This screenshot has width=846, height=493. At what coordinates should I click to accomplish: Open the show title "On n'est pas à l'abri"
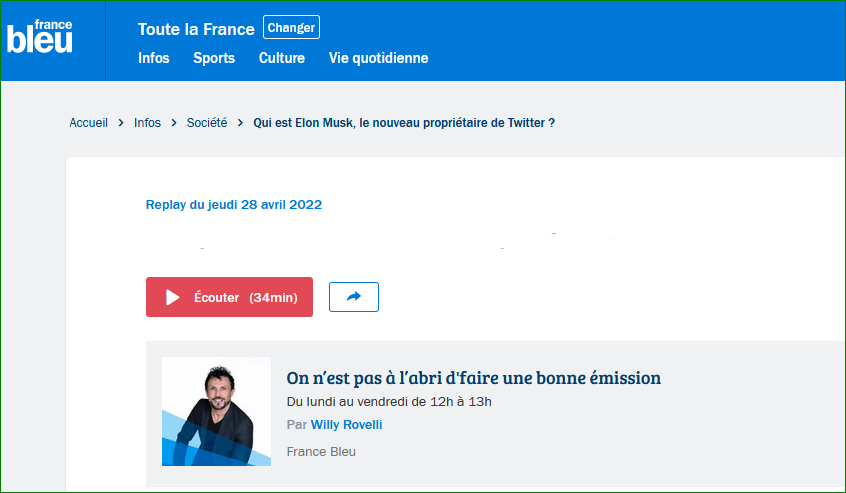474,378
